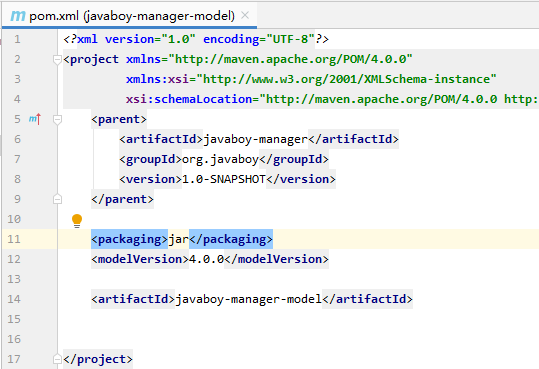Image resolution: width=539 pixels, height=369 pixels.
Task: Click the fold end marker on line 9
Action: [x=57, y=199]
